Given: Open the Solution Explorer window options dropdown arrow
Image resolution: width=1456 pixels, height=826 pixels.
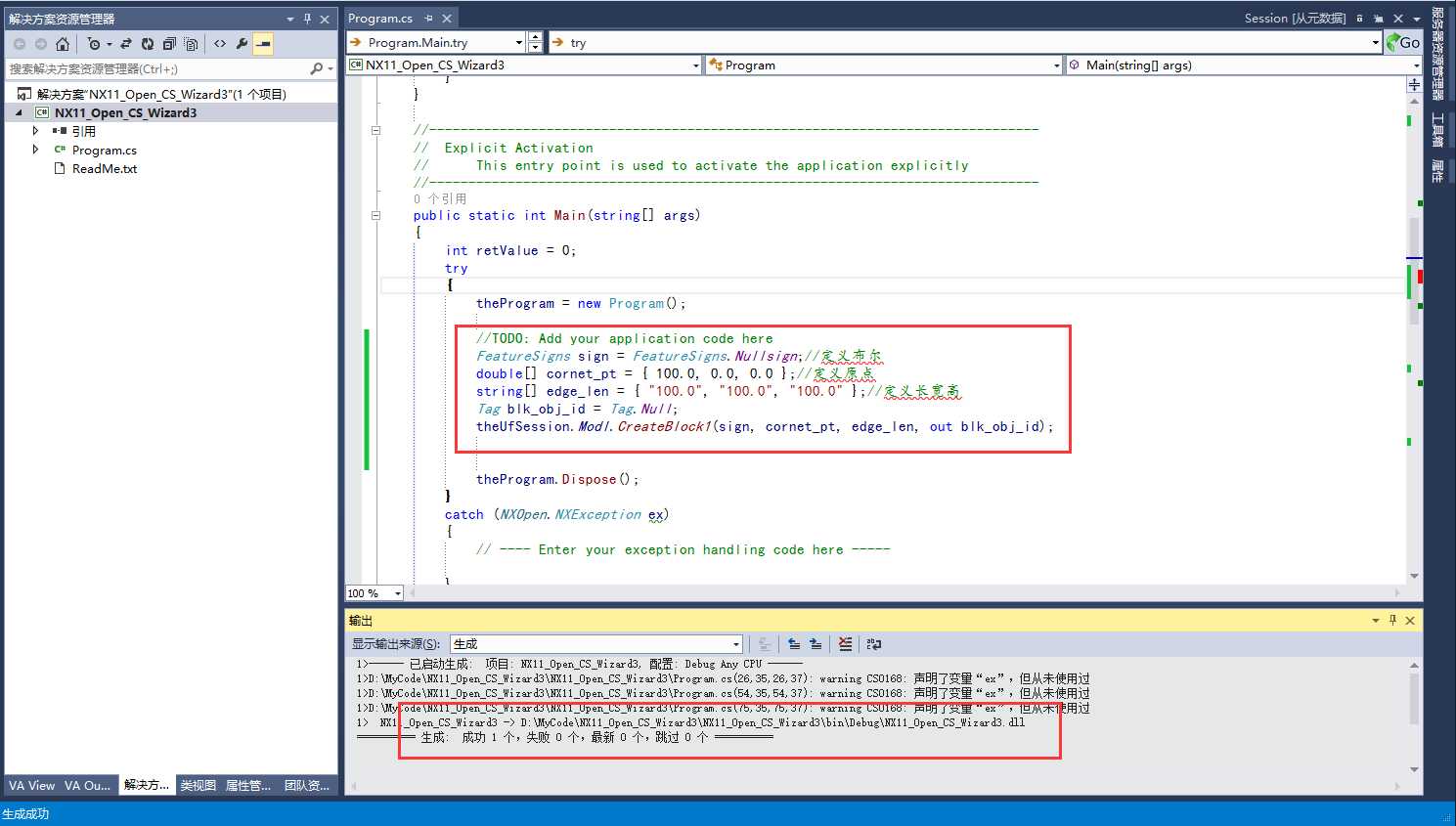Looking at the screenshot, I should [x=289, y=19].
